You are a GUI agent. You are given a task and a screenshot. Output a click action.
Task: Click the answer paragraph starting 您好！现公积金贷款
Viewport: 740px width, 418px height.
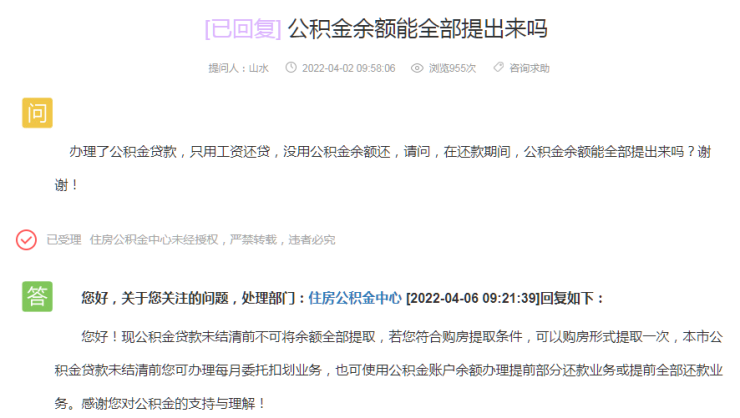[x=389, y=370]
